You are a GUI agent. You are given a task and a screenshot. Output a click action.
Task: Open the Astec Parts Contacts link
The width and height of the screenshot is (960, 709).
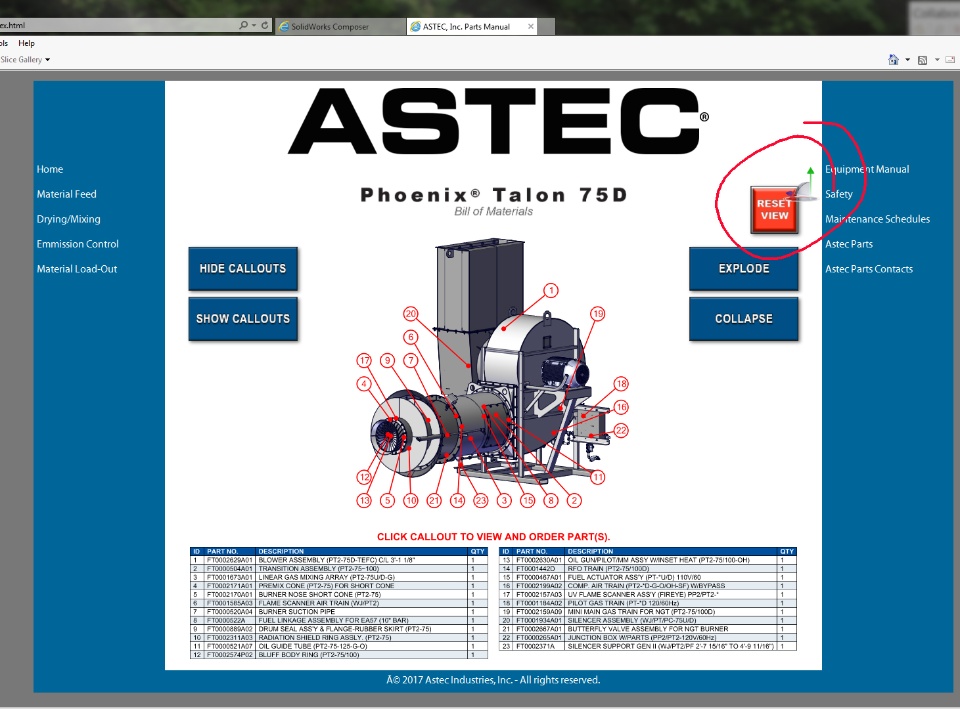(869, 269)
